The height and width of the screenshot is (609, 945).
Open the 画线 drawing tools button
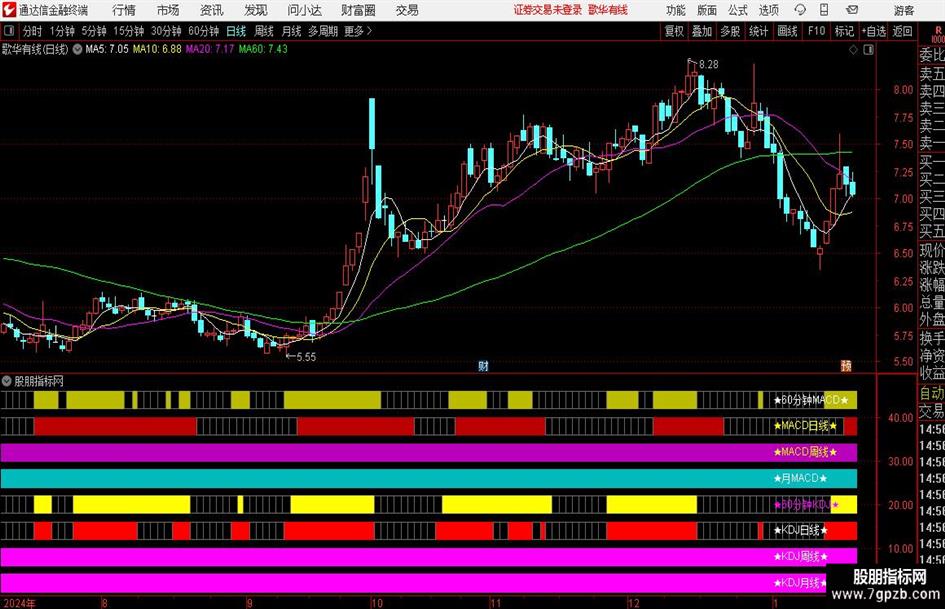787,31
